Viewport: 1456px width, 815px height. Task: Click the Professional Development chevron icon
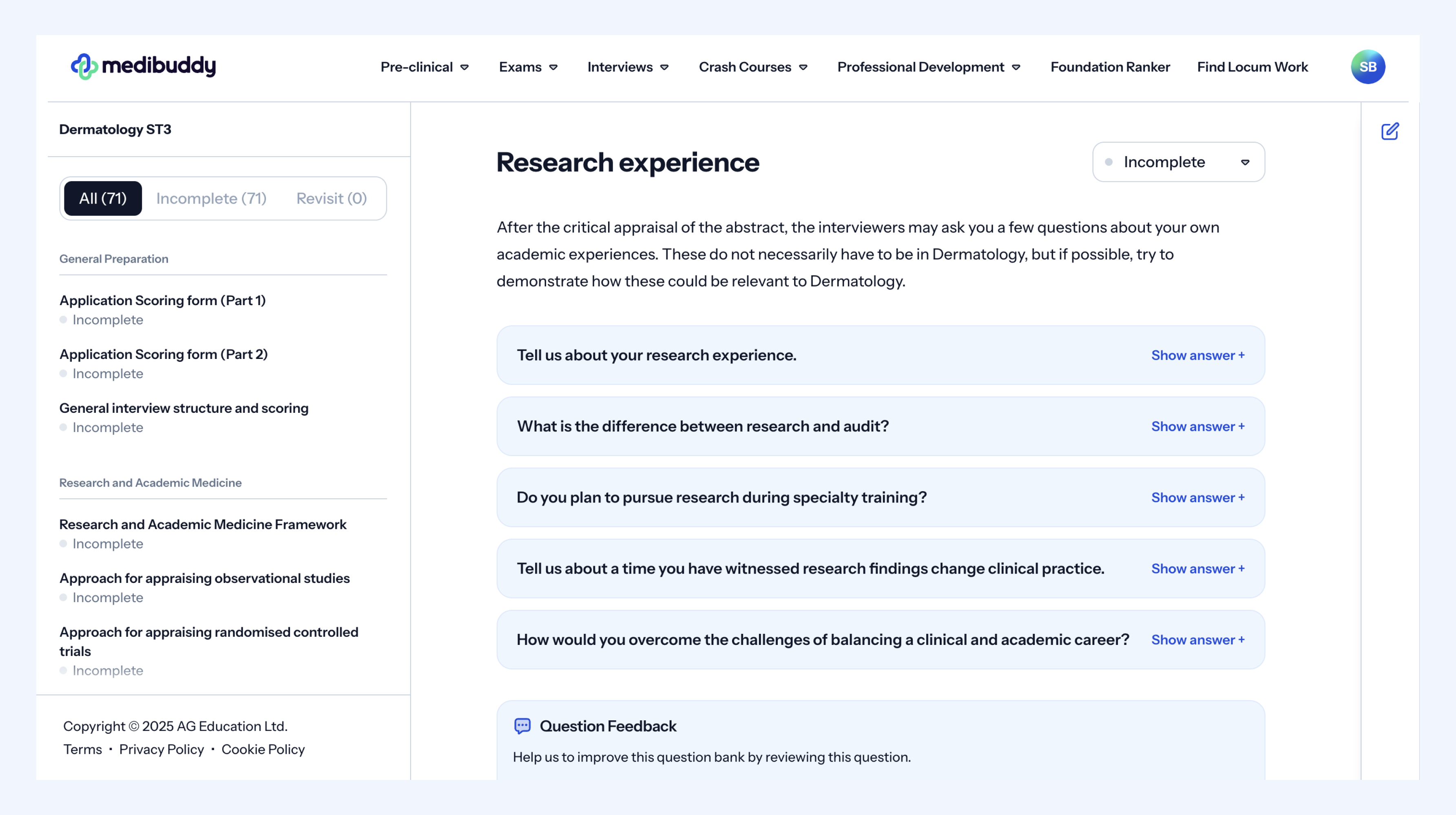coord(1016,67)
